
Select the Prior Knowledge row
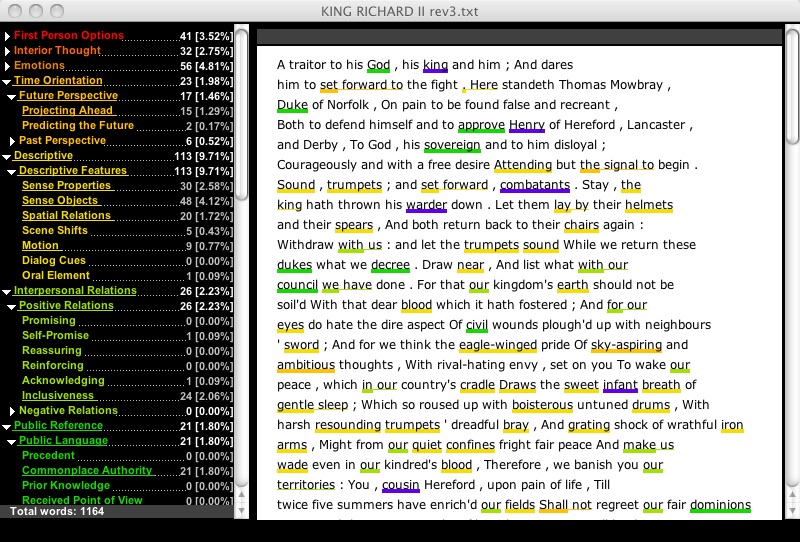point(127,485)
